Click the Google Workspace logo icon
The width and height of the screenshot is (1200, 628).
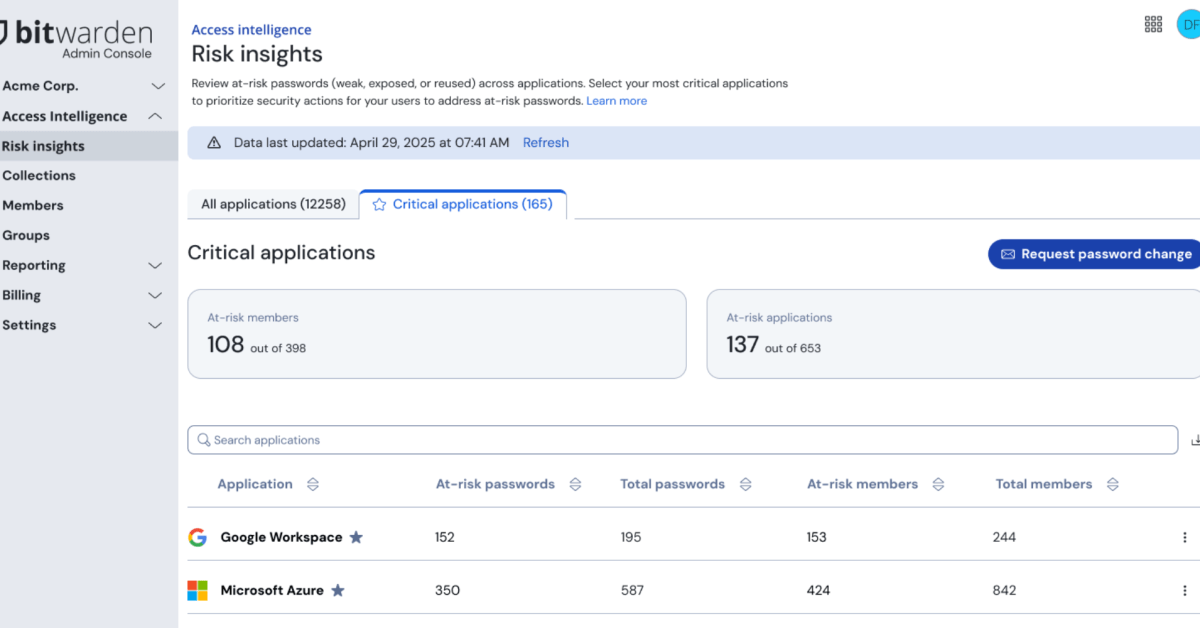[198, 537]
